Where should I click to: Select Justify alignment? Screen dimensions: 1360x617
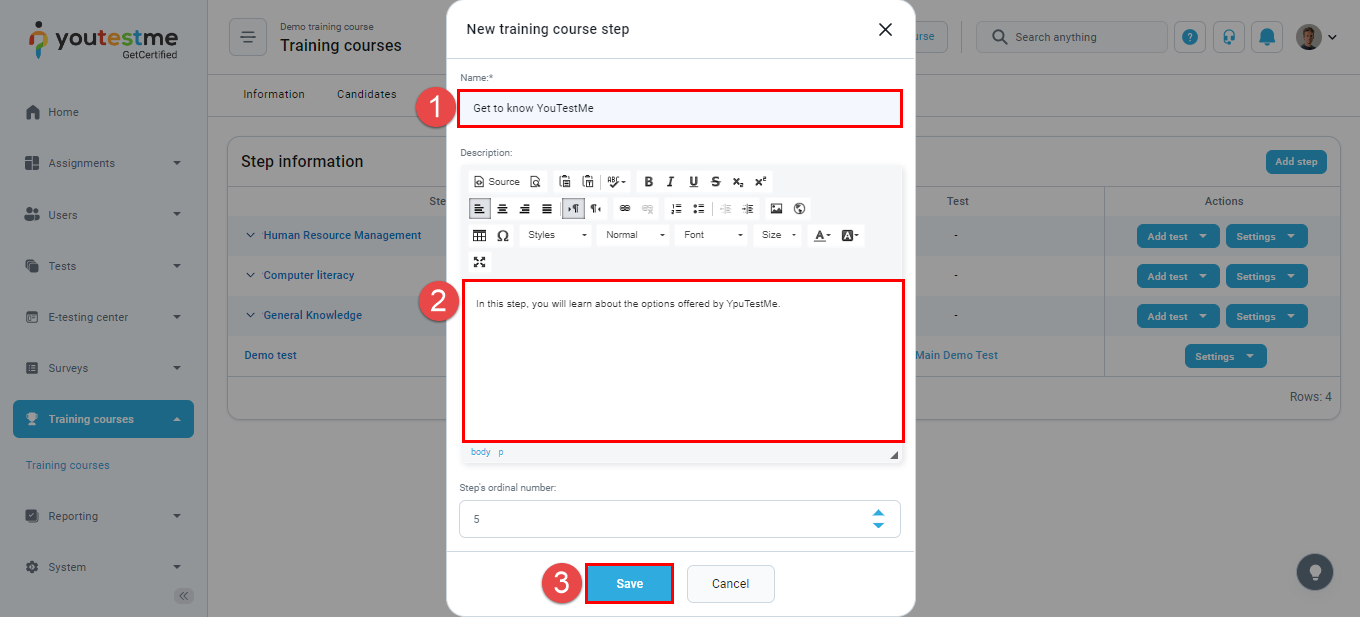547,209
